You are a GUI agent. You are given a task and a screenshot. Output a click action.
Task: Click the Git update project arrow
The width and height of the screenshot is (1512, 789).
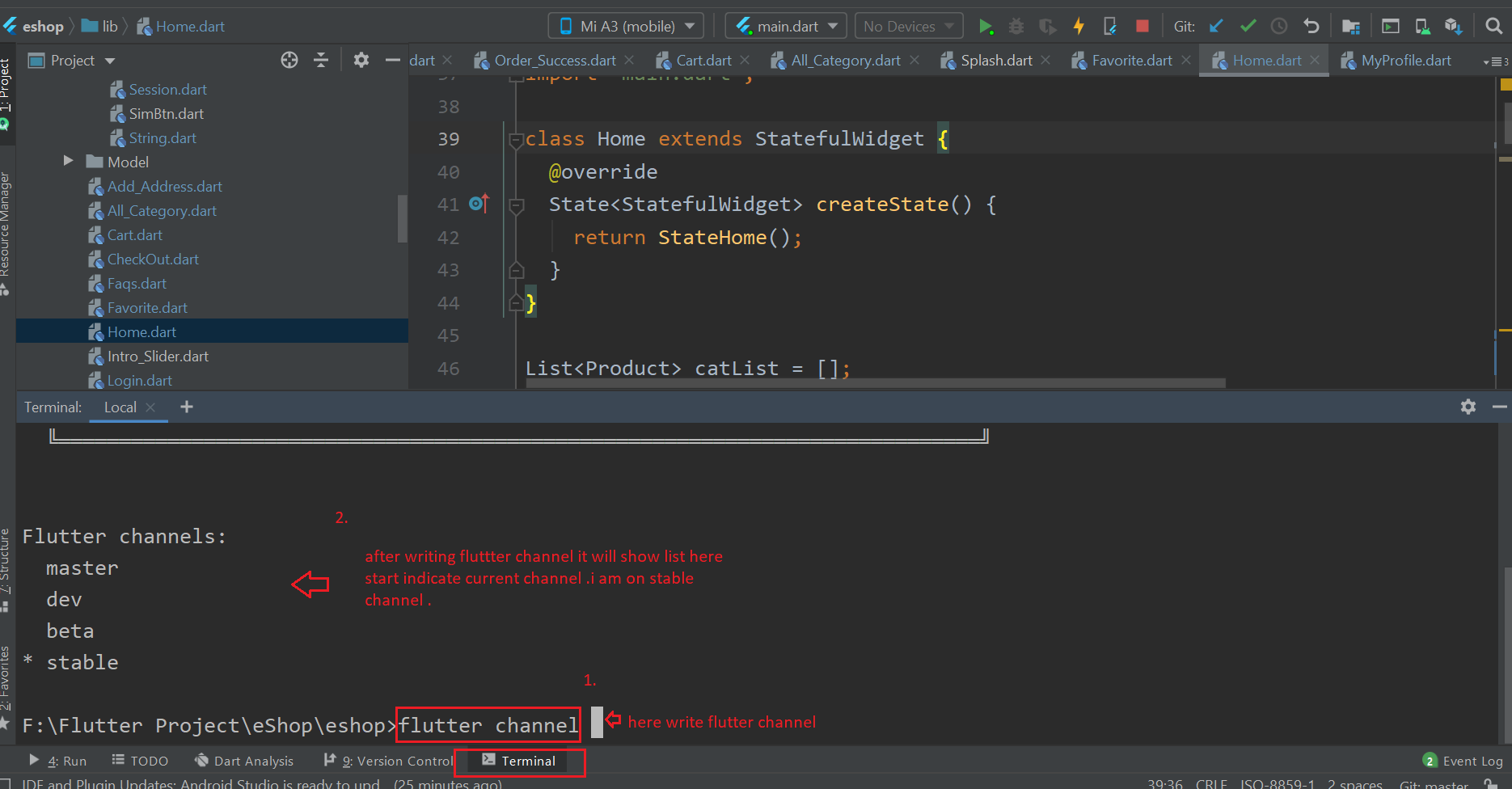click(x=1216, y=27)
